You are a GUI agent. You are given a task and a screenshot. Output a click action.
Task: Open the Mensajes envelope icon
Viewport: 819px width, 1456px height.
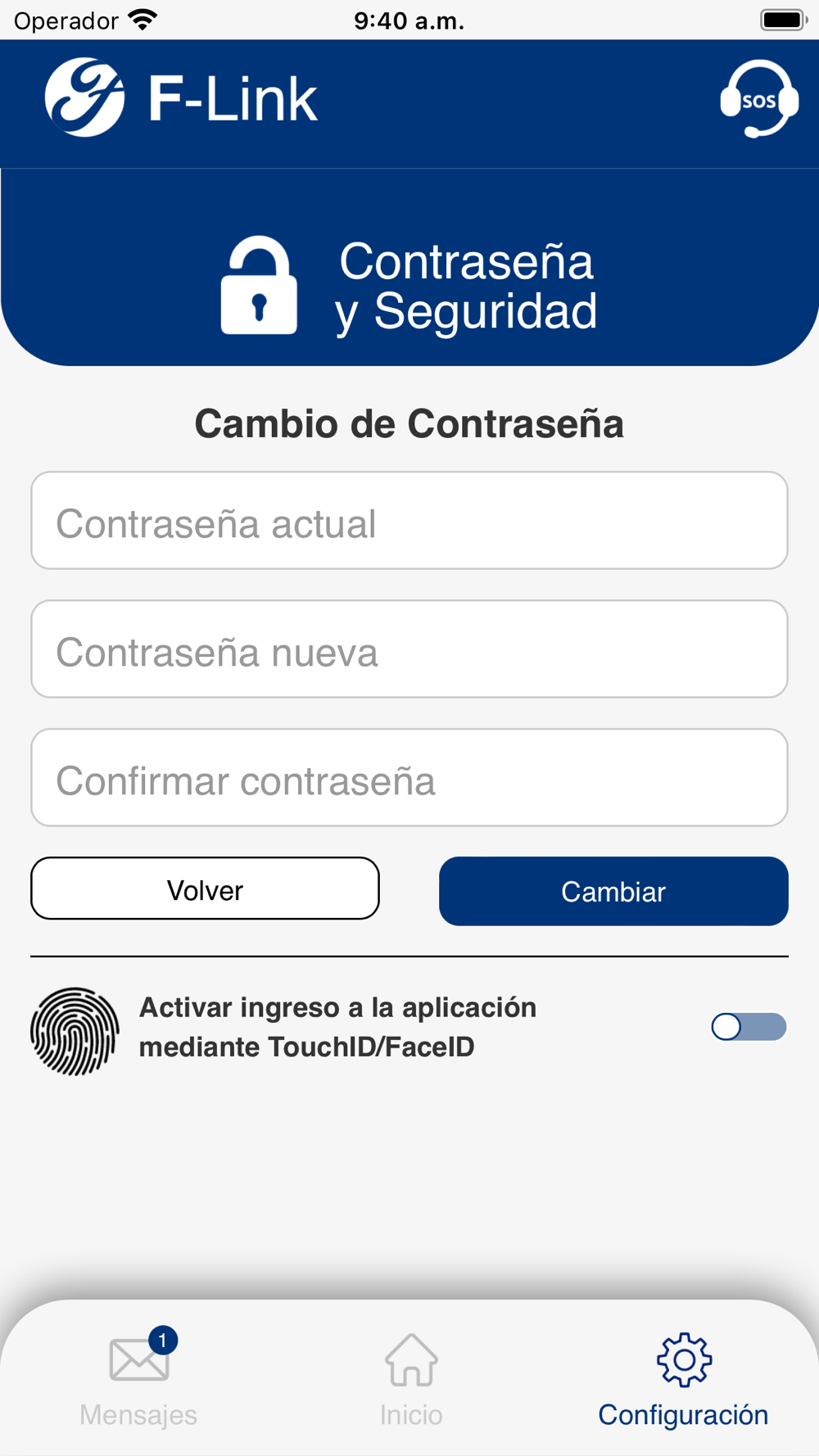tap(138, 1360)
